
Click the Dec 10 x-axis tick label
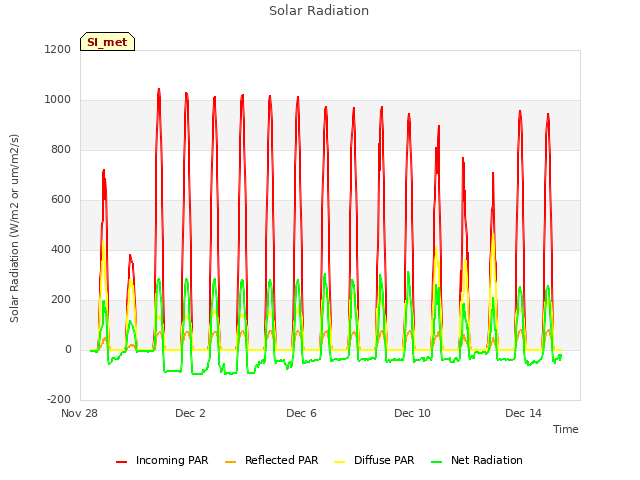pyautogui.click(x=412, y=413)
